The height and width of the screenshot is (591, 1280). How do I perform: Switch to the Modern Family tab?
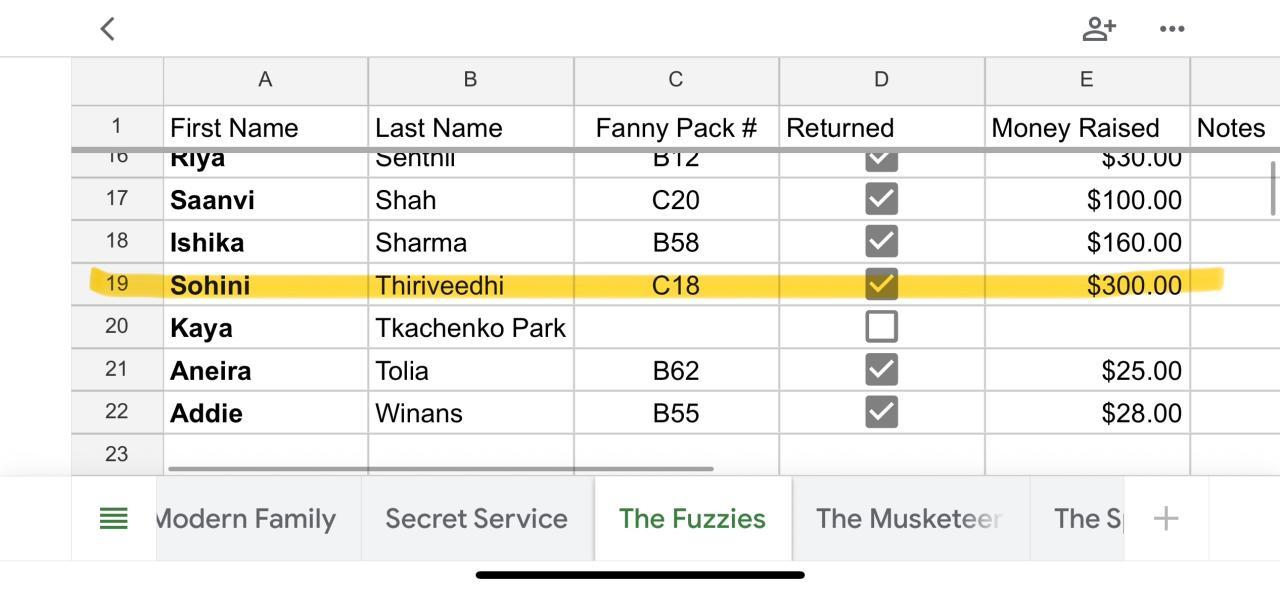(247, 518)
